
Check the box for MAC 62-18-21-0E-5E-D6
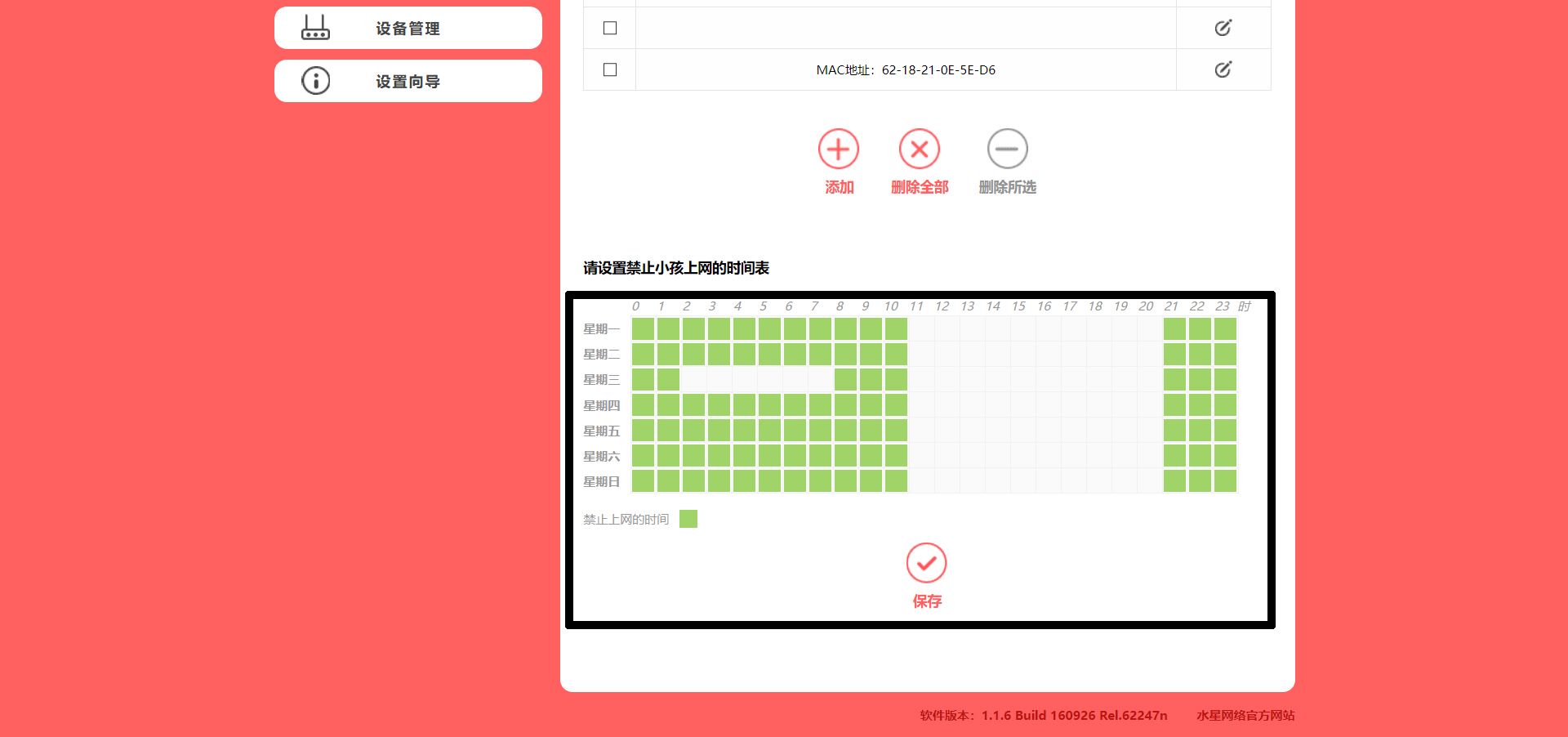click(x=609, y=69)
